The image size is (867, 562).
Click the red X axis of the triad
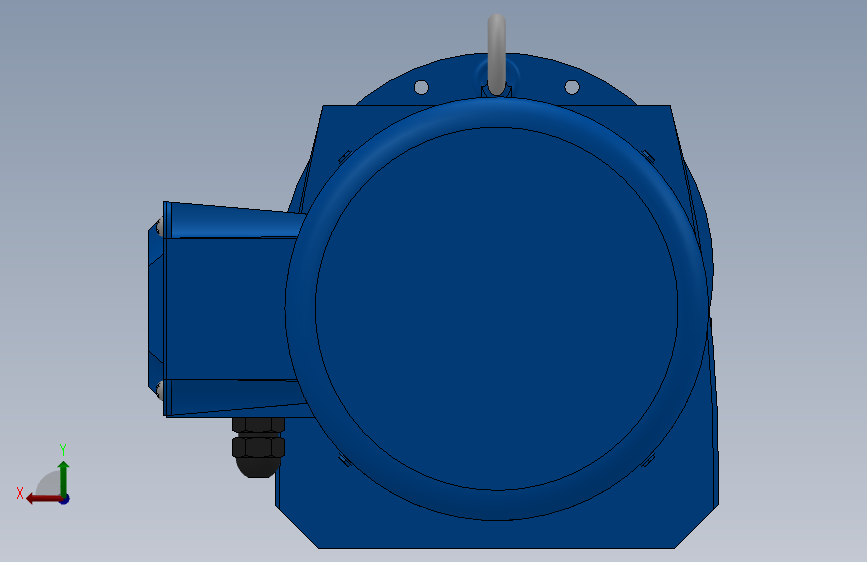(43, 499)
